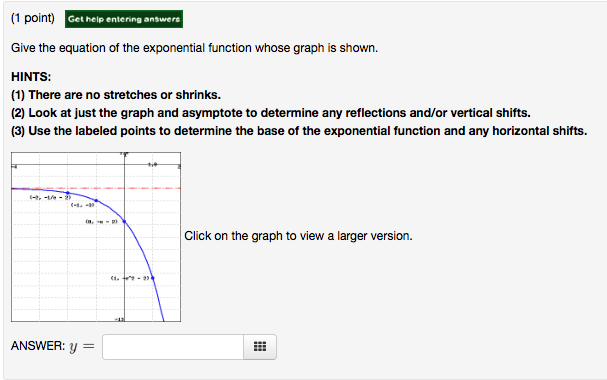Open the equation editor grid icon

pos(260,346)
